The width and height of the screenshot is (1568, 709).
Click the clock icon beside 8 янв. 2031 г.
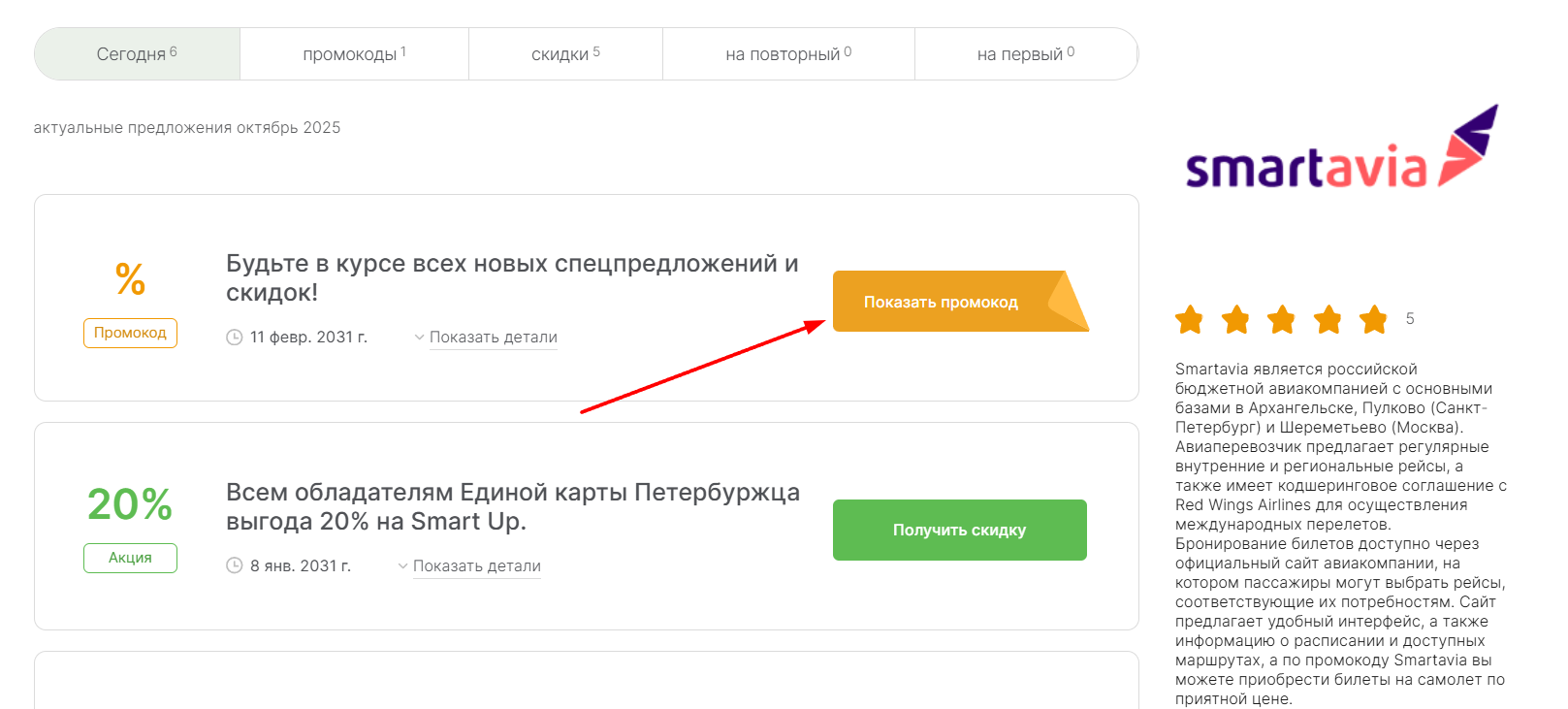click(234, 565)
